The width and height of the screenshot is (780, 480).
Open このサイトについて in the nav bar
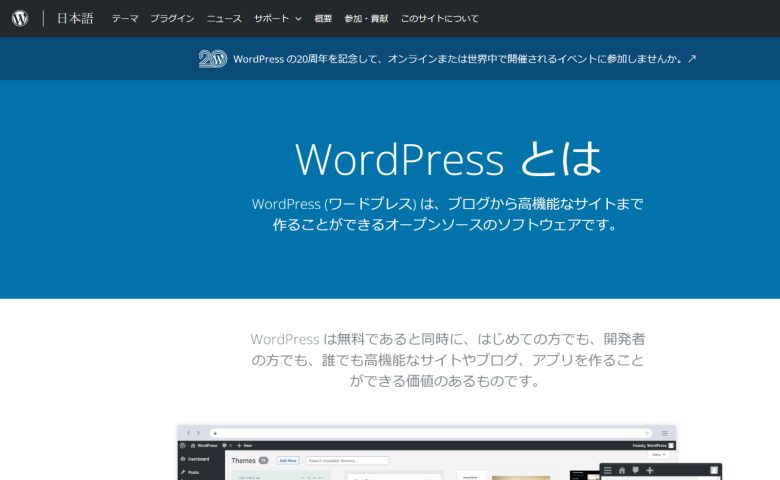[440, 18]
